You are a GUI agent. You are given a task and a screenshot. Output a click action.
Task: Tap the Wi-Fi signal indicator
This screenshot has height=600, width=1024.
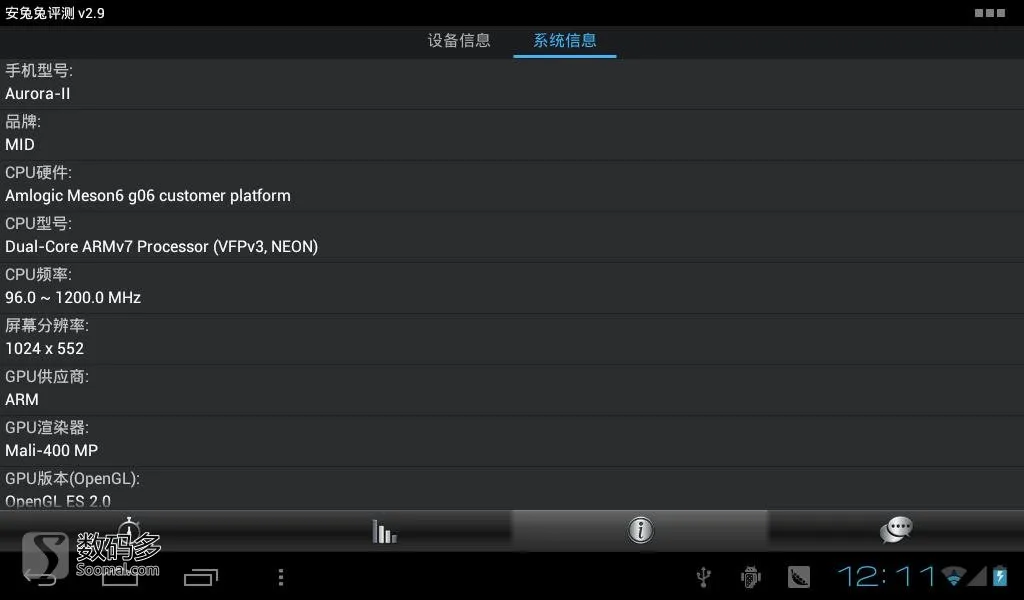pos(954,576)
